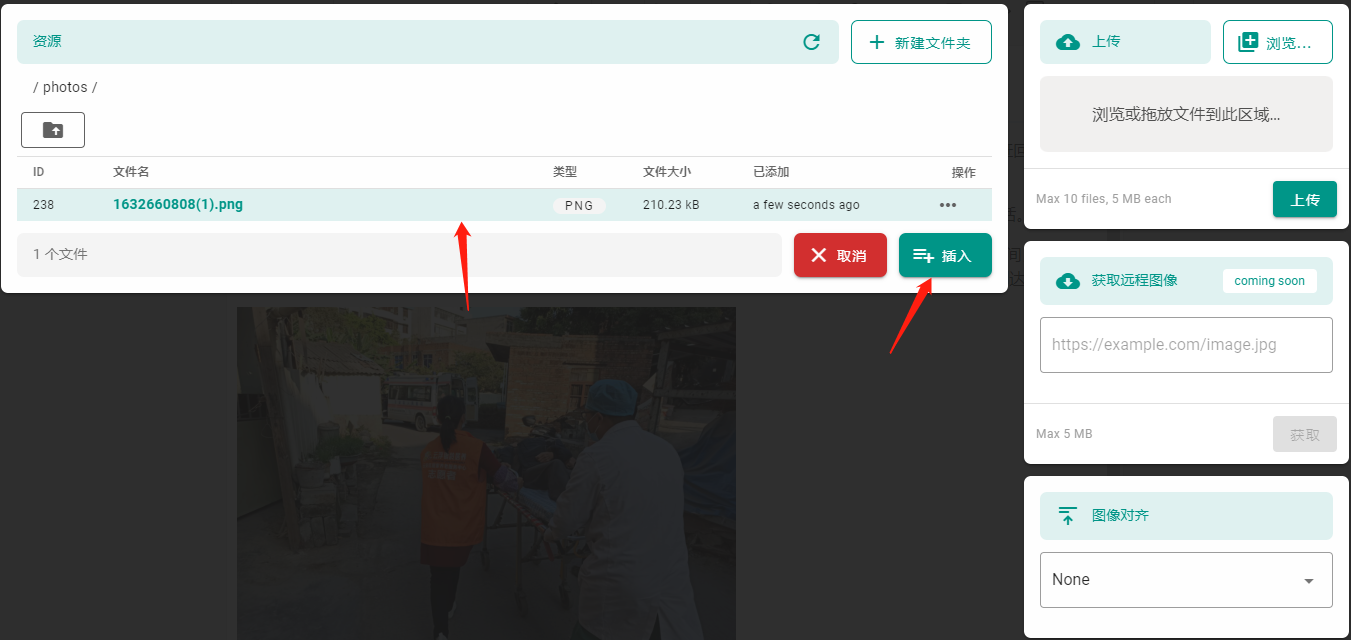Open the three-dot actions menu for file 238
This screenshot has width=1351, height=640.
point(947,205)
